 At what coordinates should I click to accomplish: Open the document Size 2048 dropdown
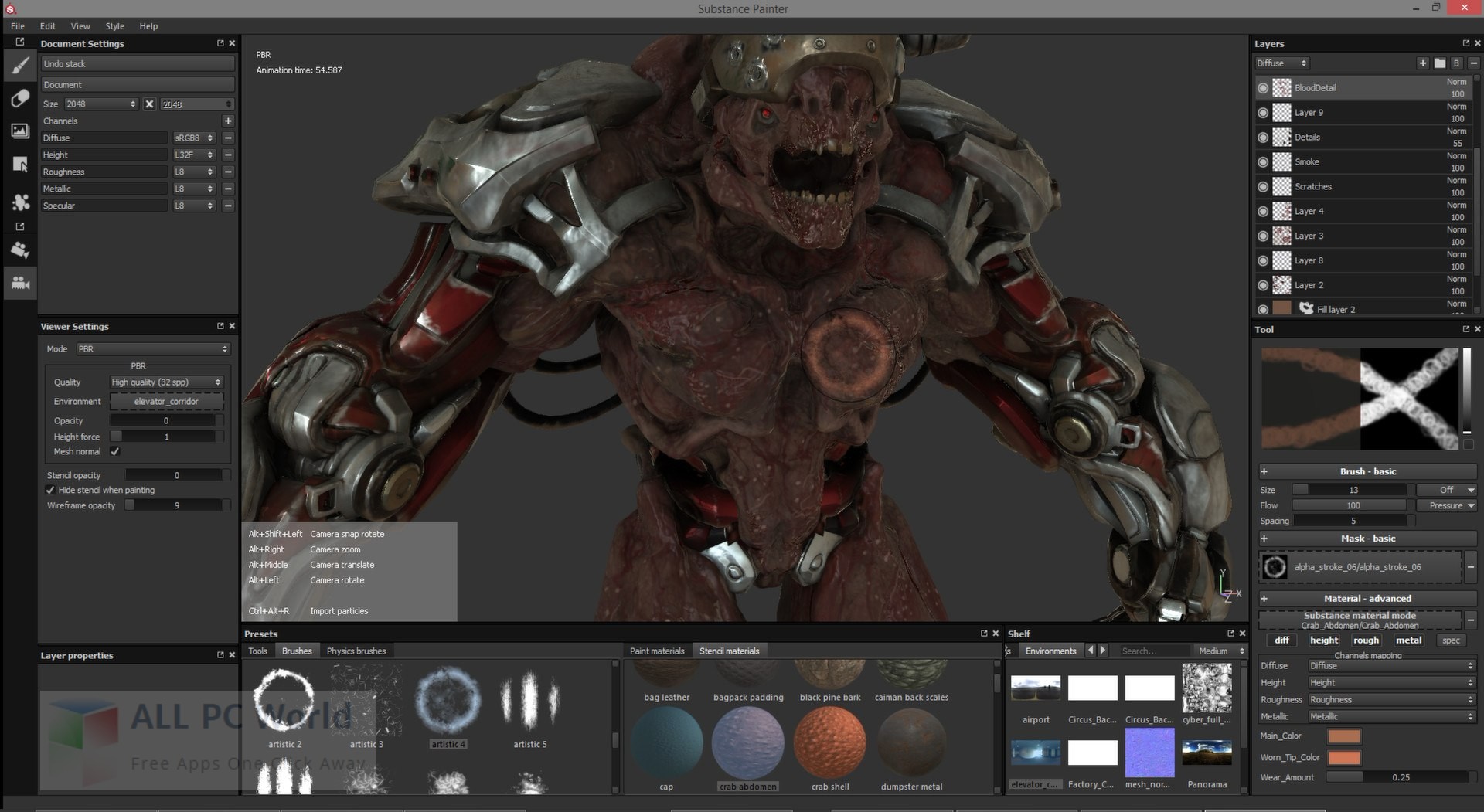click(100, 104)
